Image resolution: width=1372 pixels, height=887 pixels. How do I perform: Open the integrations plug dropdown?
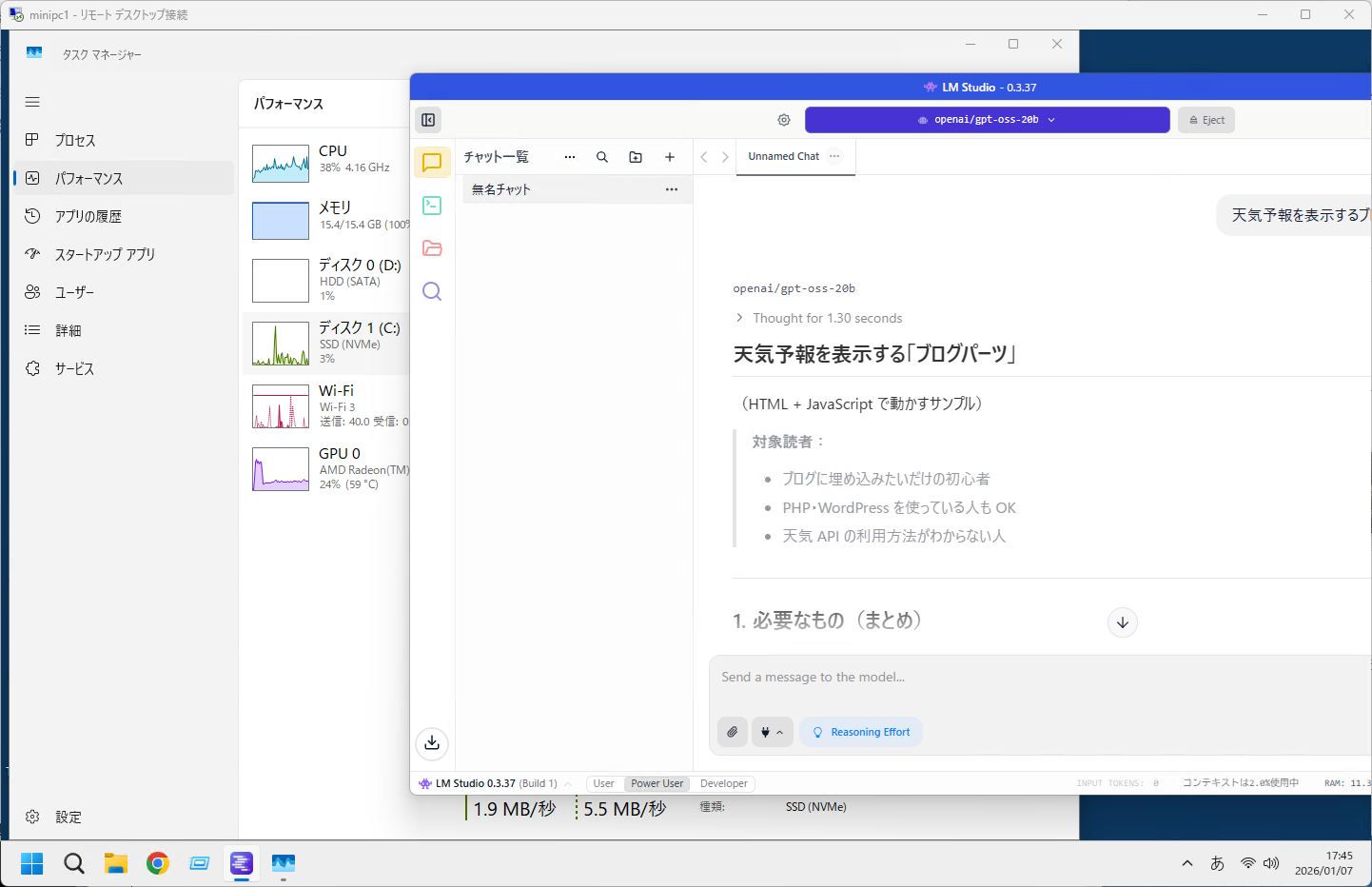[x=772, y=732]
